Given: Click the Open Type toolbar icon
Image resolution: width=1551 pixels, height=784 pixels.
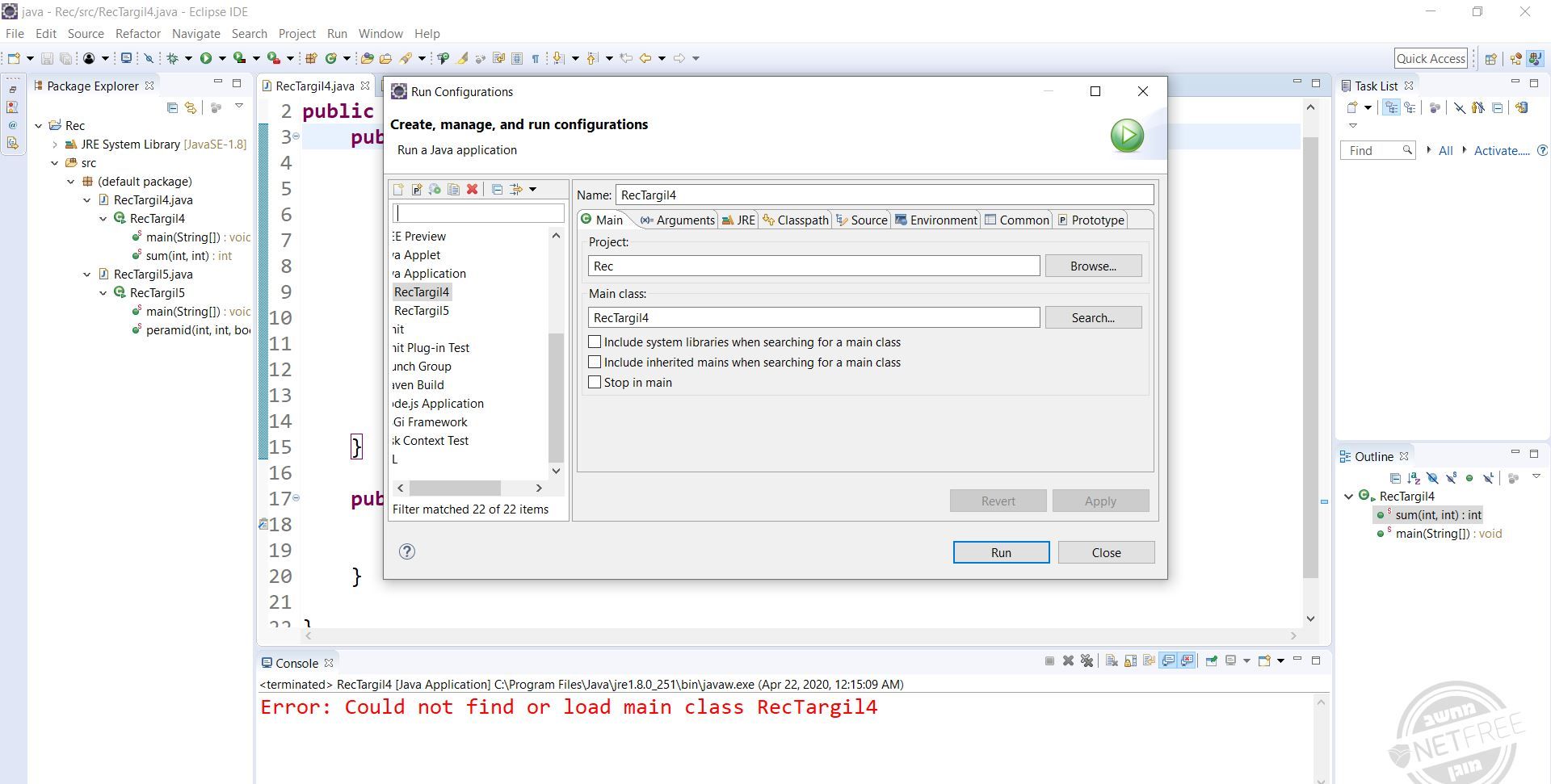Looking at the screenshot, I should coord(368,58).
